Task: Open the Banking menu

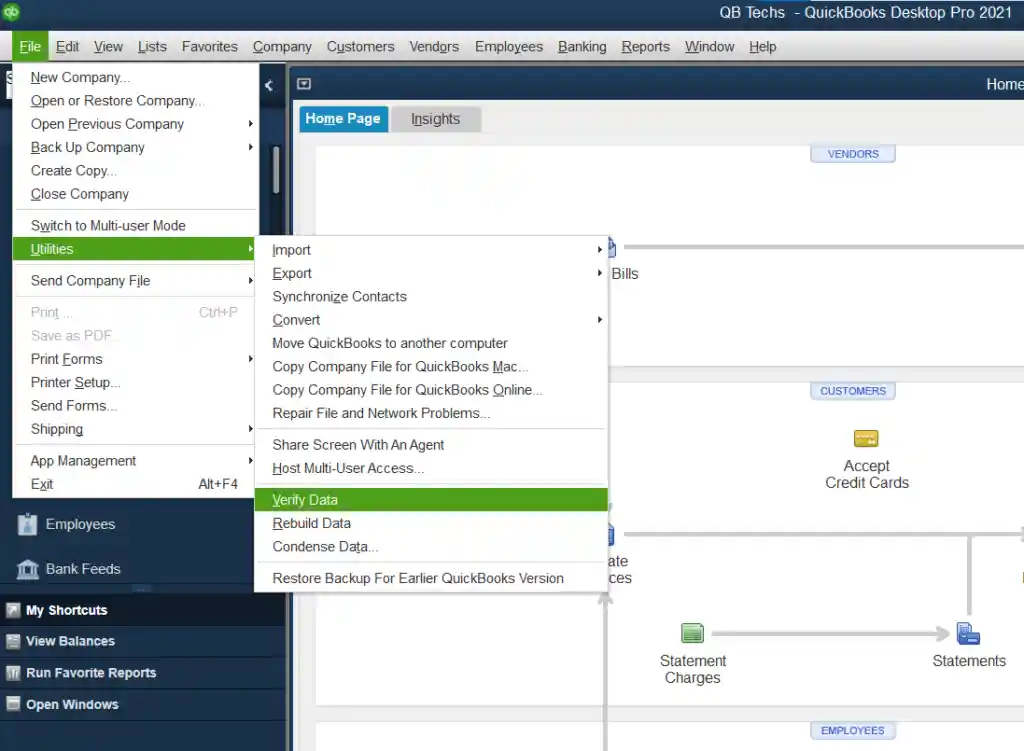Action: (x=582, y=46)
